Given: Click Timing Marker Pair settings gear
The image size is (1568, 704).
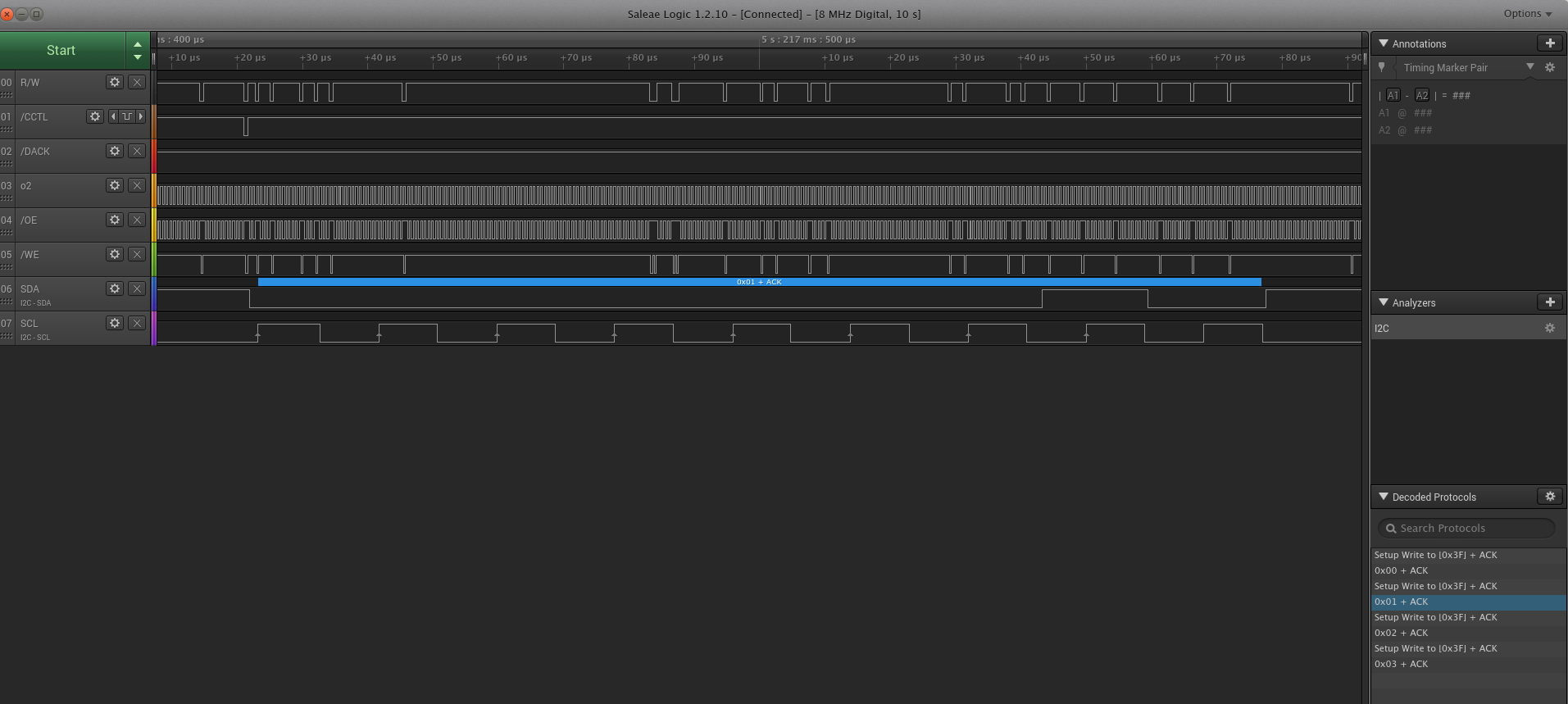Looking at the screenshot, I should point(1549,67).
